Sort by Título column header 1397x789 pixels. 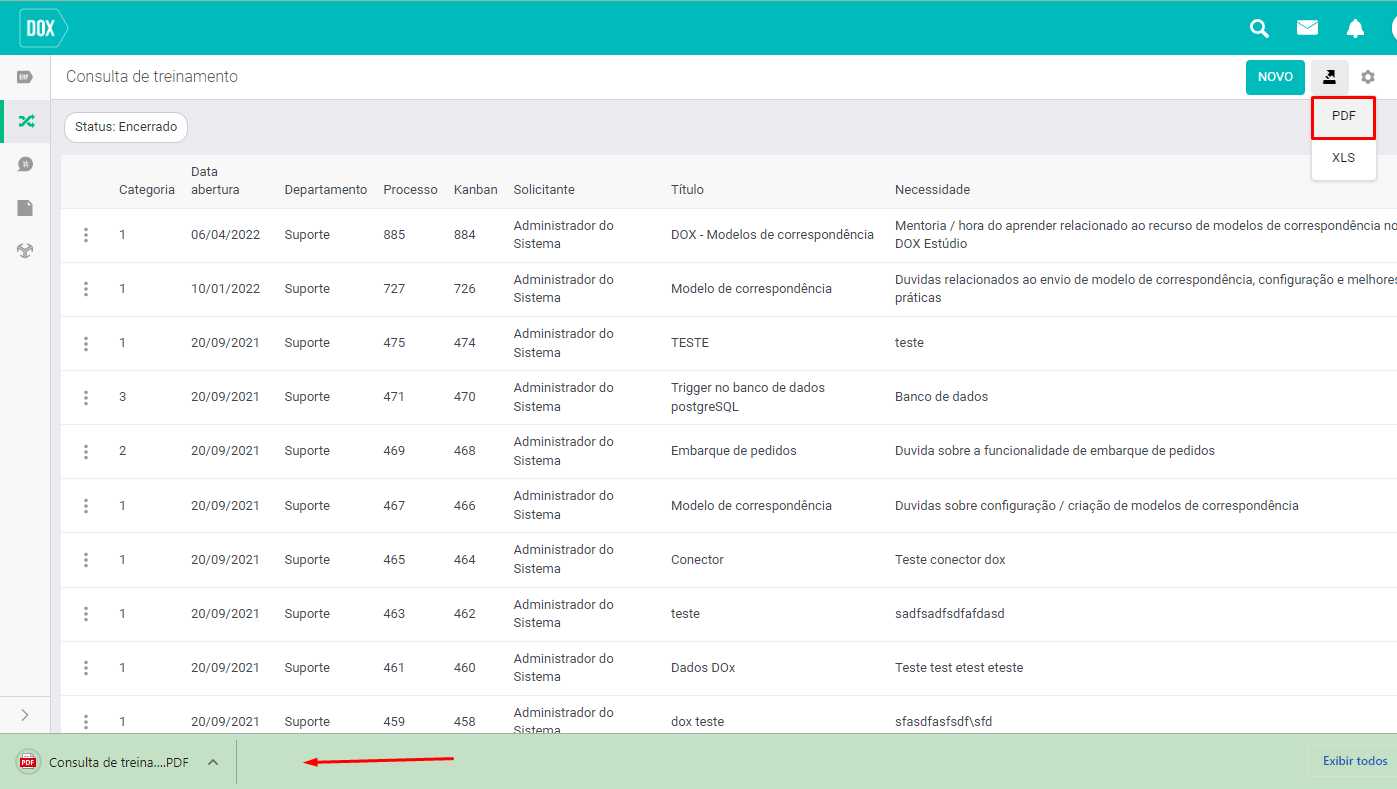[x=689, y=190]
